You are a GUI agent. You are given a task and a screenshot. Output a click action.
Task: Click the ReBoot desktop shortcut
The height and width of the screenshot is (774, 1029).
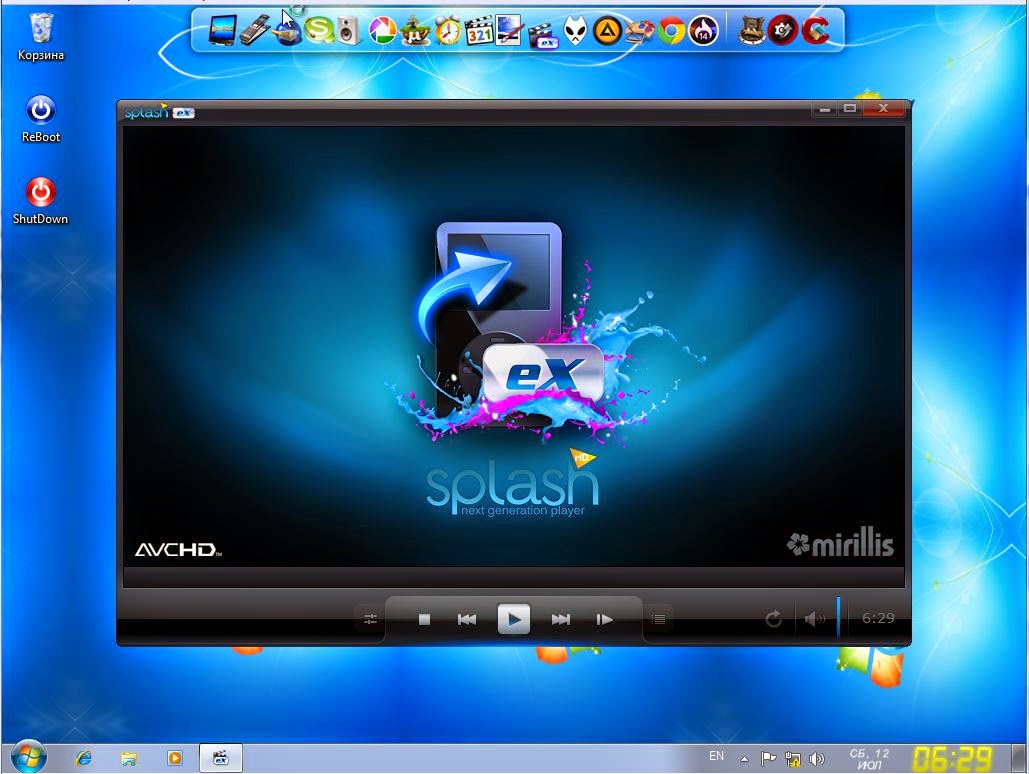point(41,119)
